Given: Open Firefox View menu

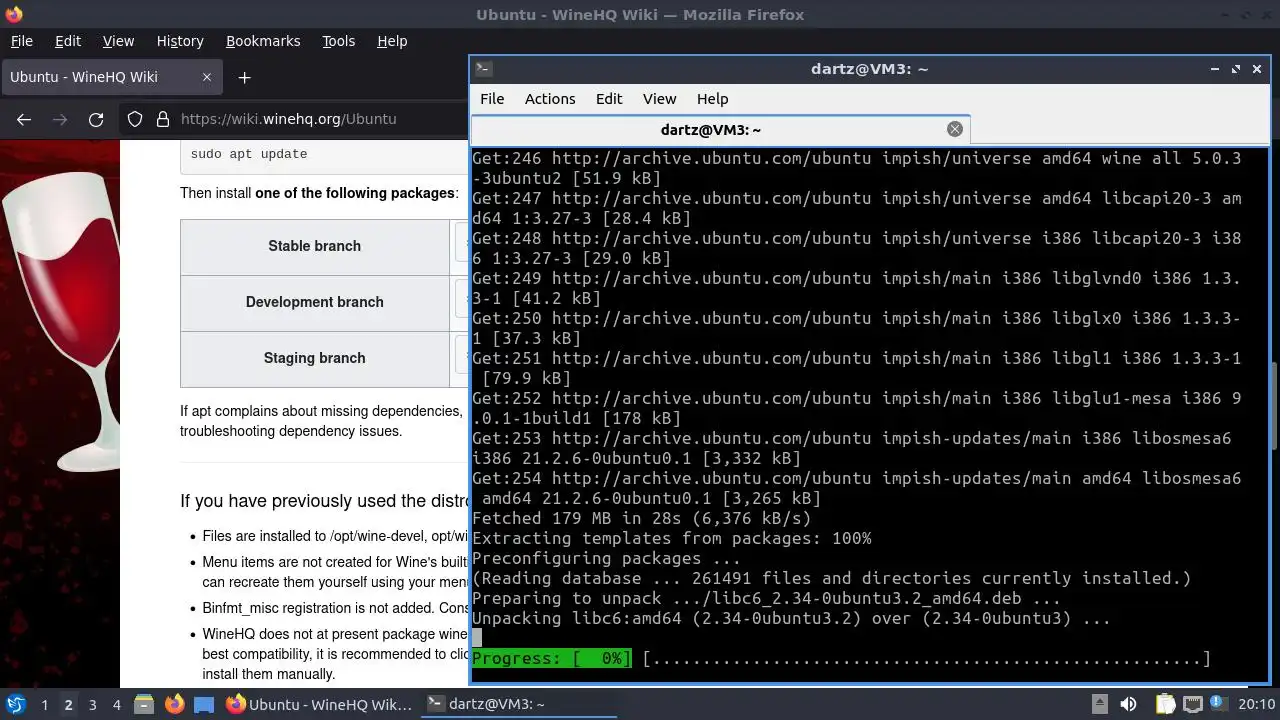Looking at the screenshot, I should [118, 41].
